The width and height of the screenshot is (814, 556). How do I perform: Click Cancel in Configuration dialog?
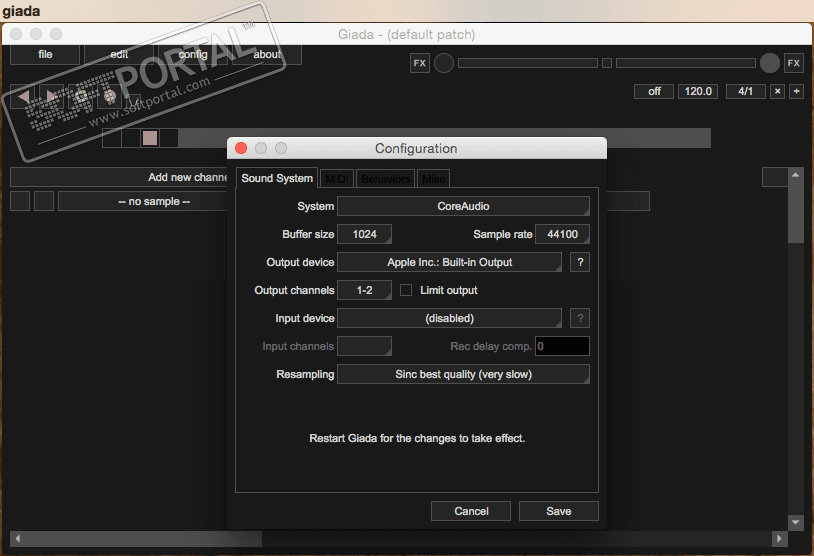pyautogui.click(x=471, y=511)
